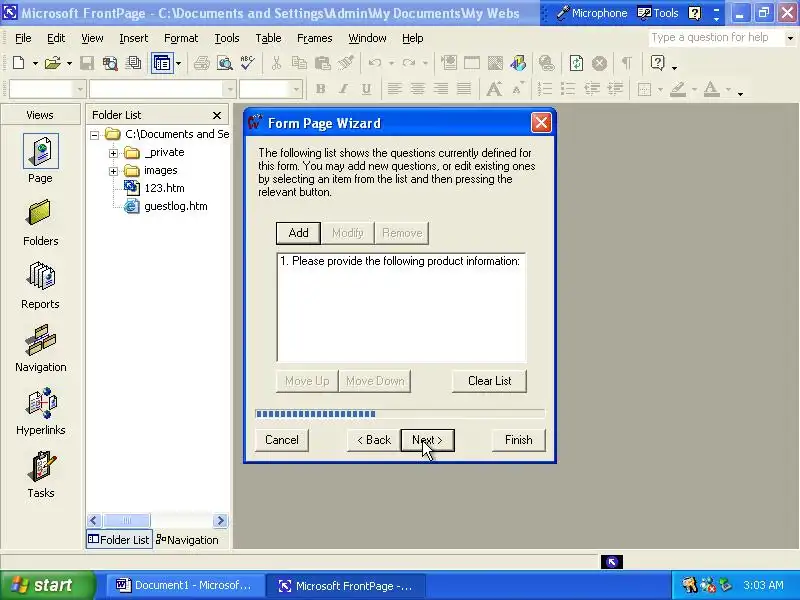Click the Windows Start button
The height and width of the screenshot is (600, 800).
[48, 585]
